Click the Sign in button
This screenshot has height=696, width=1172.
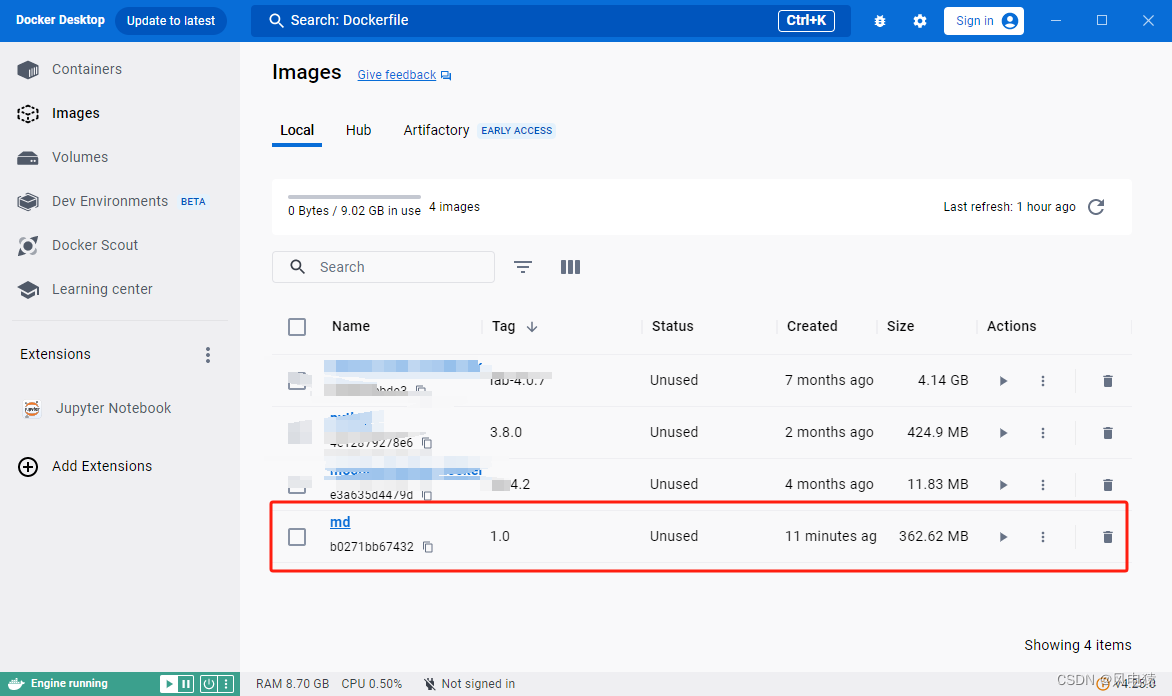[983, 20]
